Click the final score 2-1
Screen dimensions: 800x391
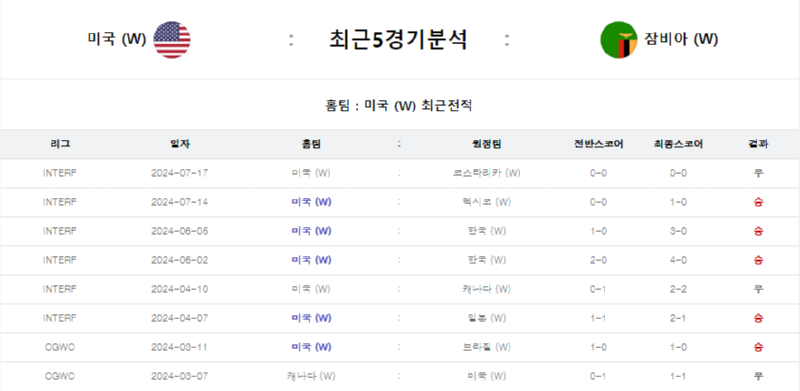click(678, 319)
